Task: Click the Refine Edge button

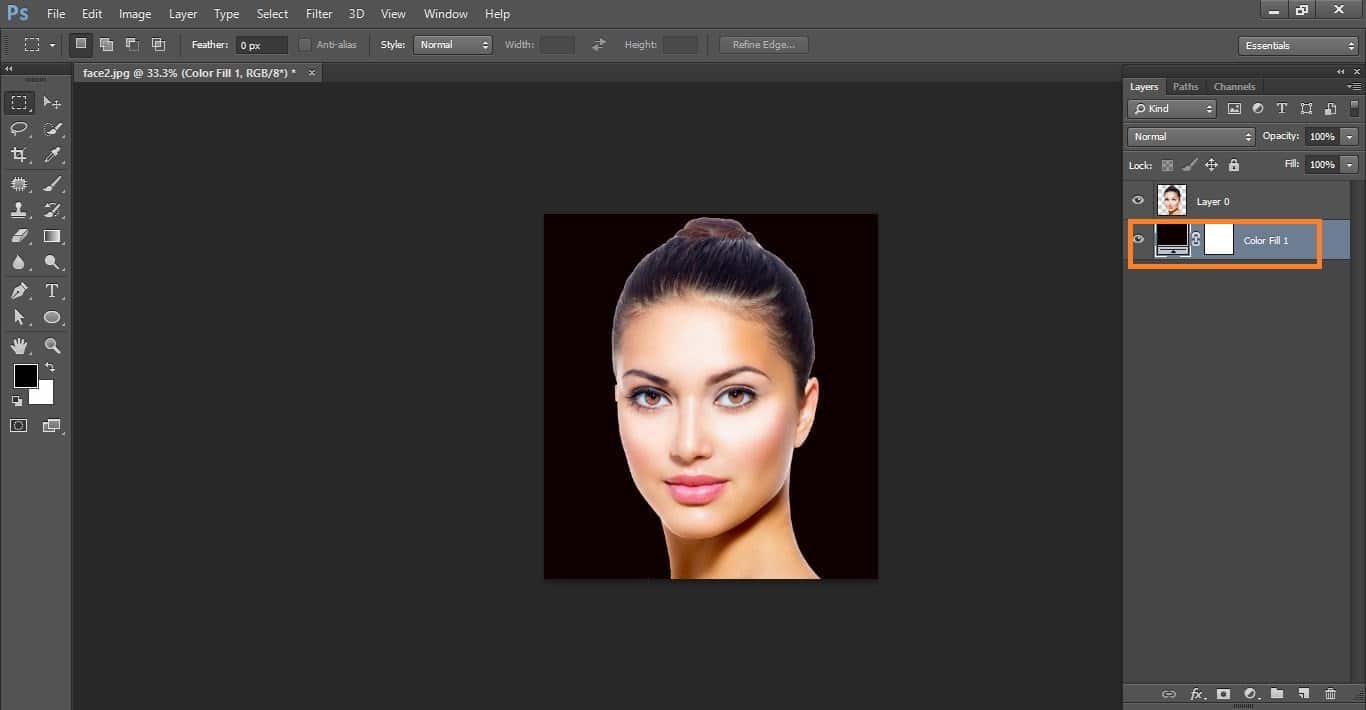Action: coord(764,45)
